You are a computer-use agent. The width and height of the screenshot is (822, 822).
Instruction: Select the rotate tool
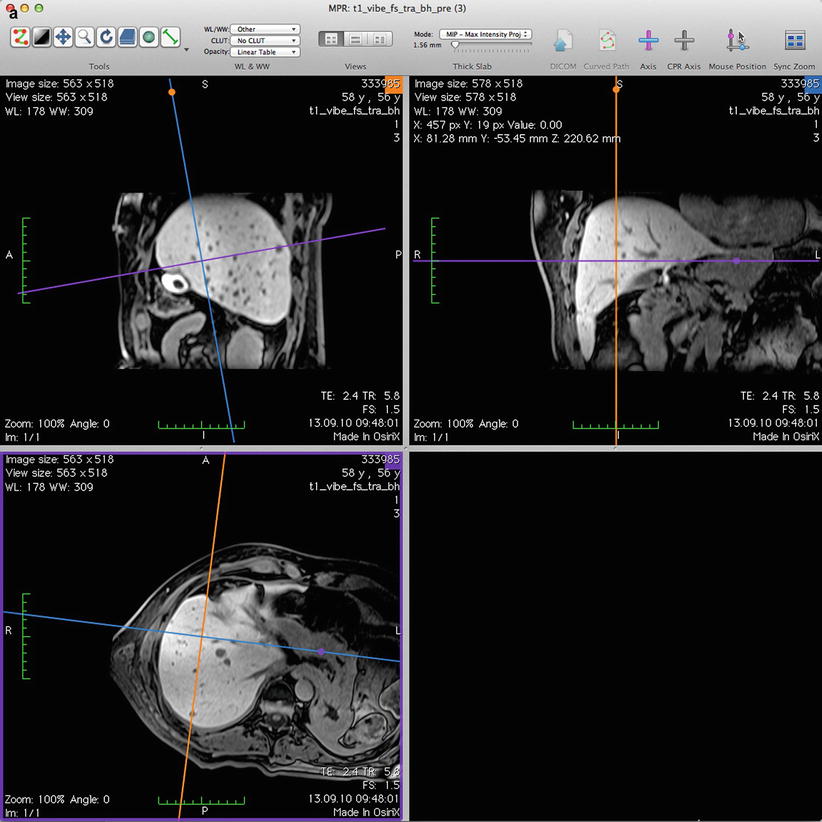106,38
